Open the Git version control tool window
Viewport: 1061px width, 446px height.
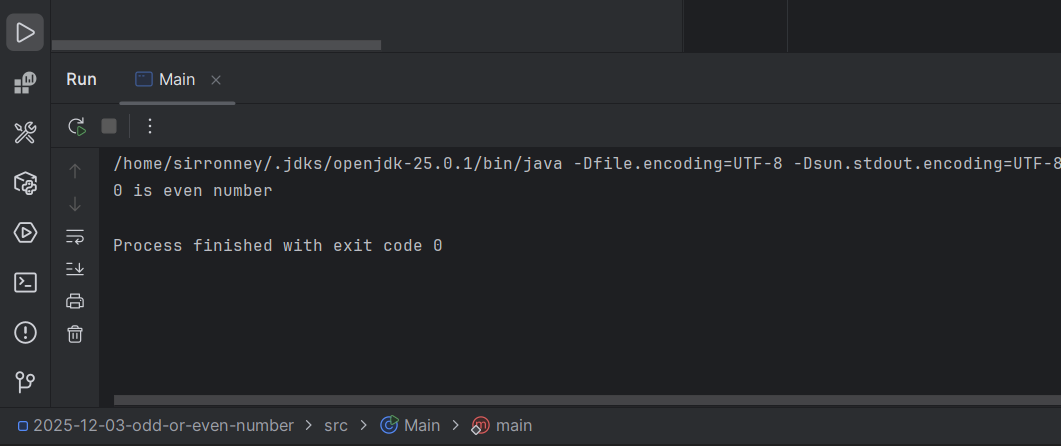(x=25, y=381)
